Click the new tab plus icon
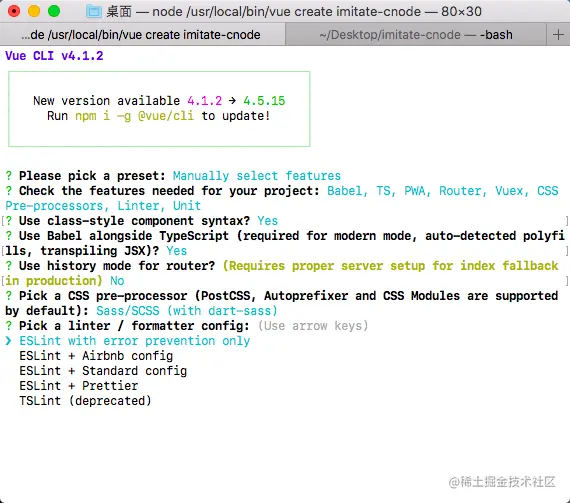This screenshot has height=503, width=570. (x=558, y=35)
